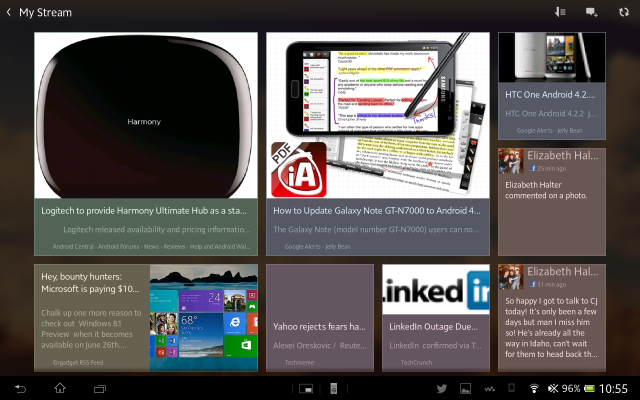Open the HTC One Android 4.2 headline
640x400 pixels.
coord(550,95)
